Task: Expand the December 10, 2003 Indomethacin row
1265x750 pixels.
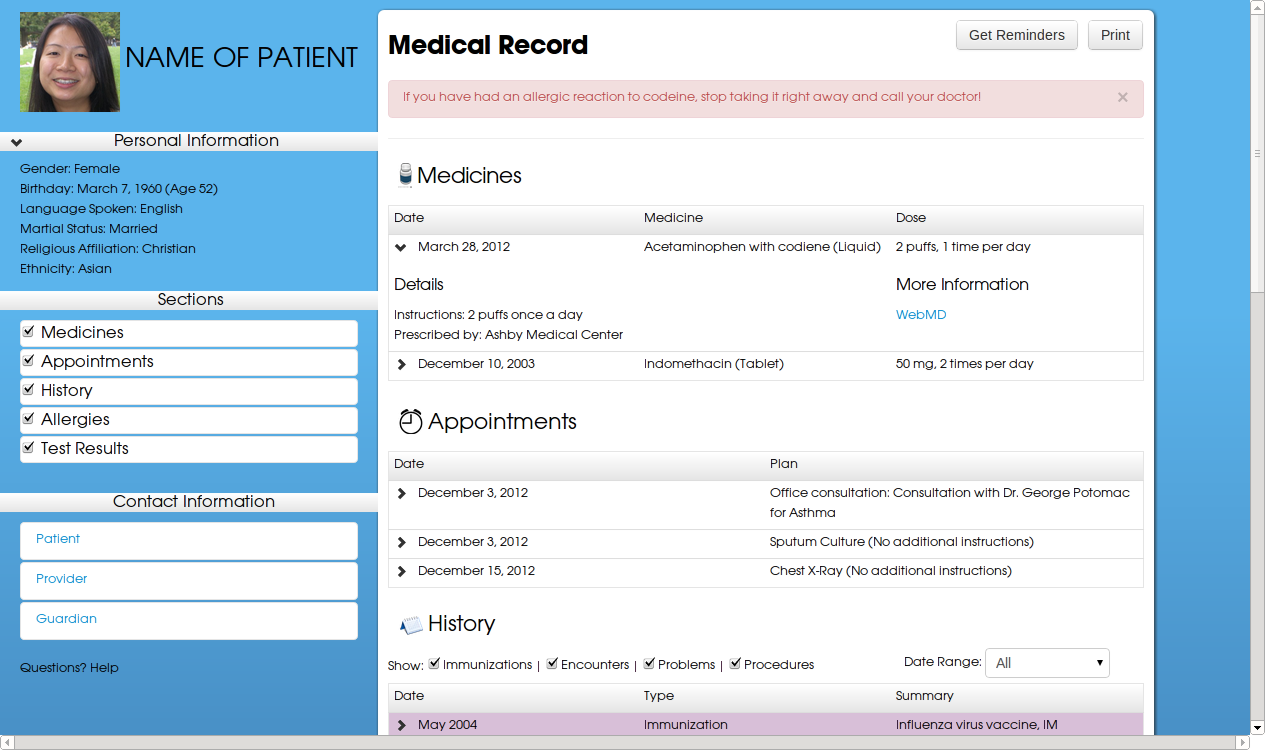Action: 401,364
